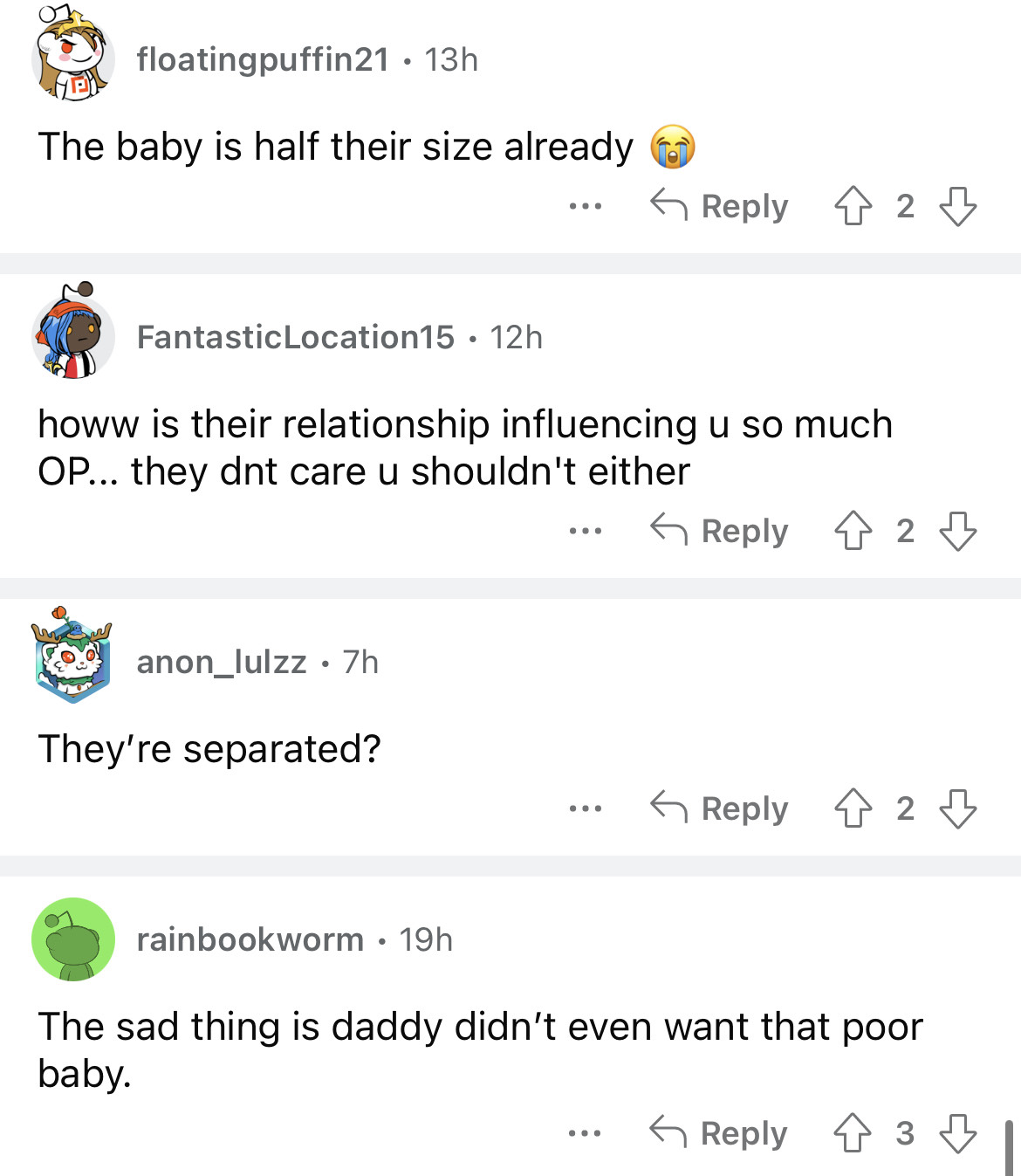Viewport: 1021px width, 1176px height.
Task: Open more options on anon_lulzz's comment
Action: (x=585, y=808)
